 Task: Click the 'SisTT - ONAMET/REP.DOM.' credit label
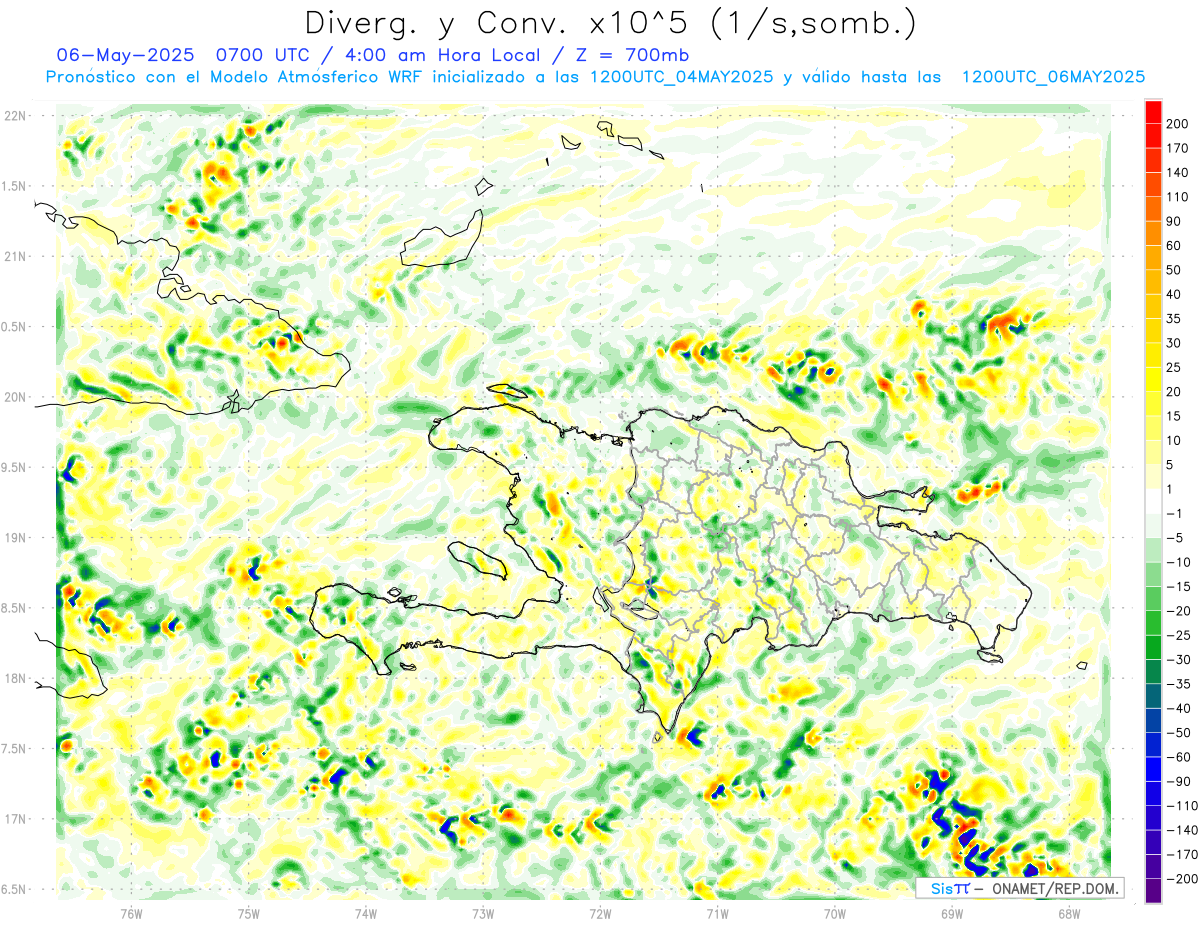pos(1020,888)
